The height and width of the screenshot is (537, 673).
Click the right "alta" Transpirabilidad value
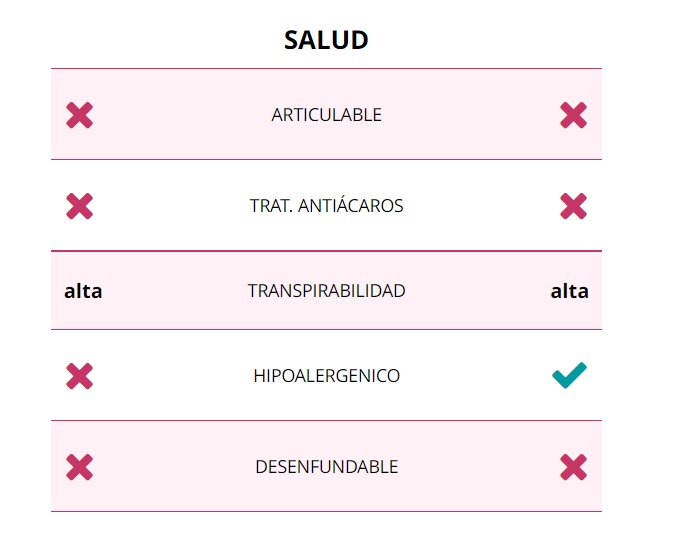569,292
